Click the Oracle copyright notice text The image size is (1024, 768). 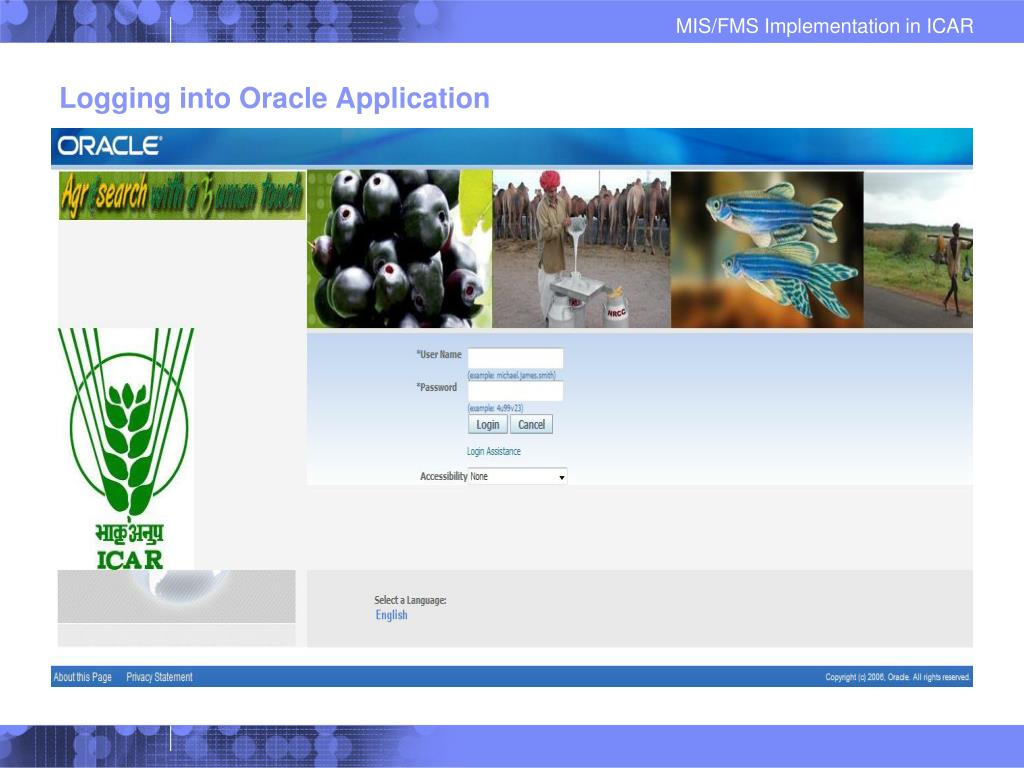click(897, 677)
